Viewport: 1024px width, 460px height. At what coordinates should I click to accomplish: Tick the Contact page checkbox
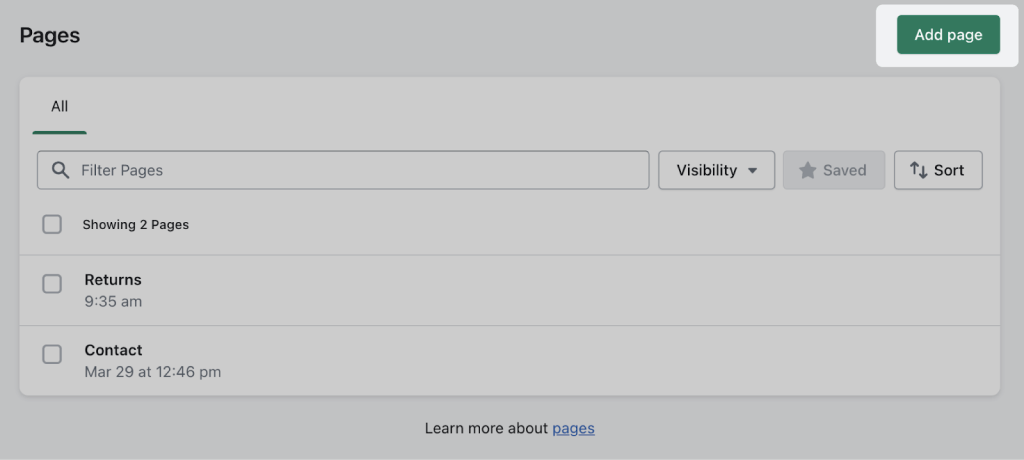[x=52, y=355]
